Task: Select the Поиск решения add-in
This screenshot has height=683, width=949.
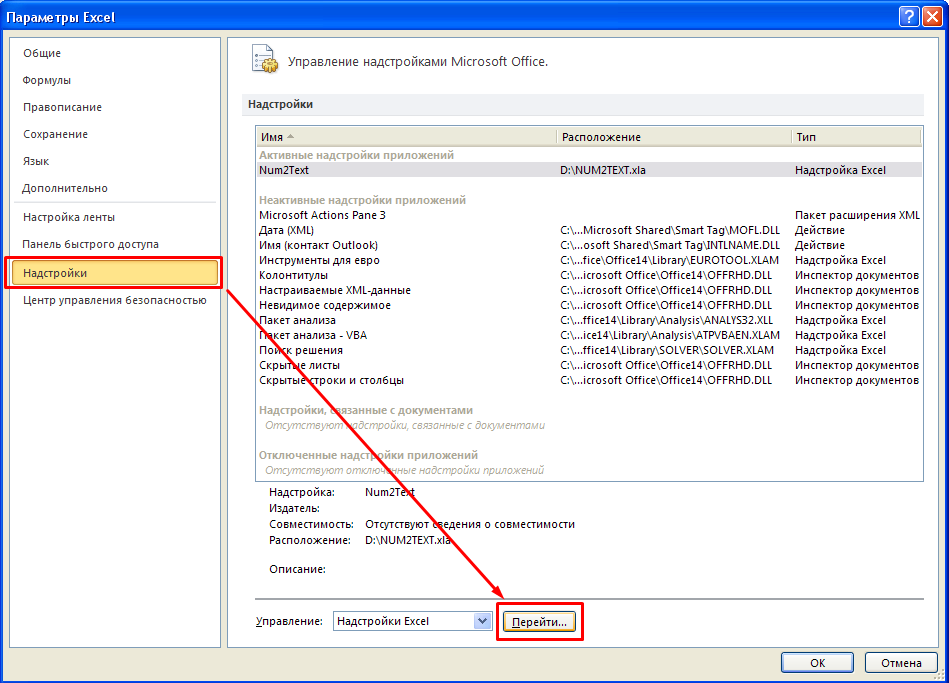Action: (x=301, y=350)
